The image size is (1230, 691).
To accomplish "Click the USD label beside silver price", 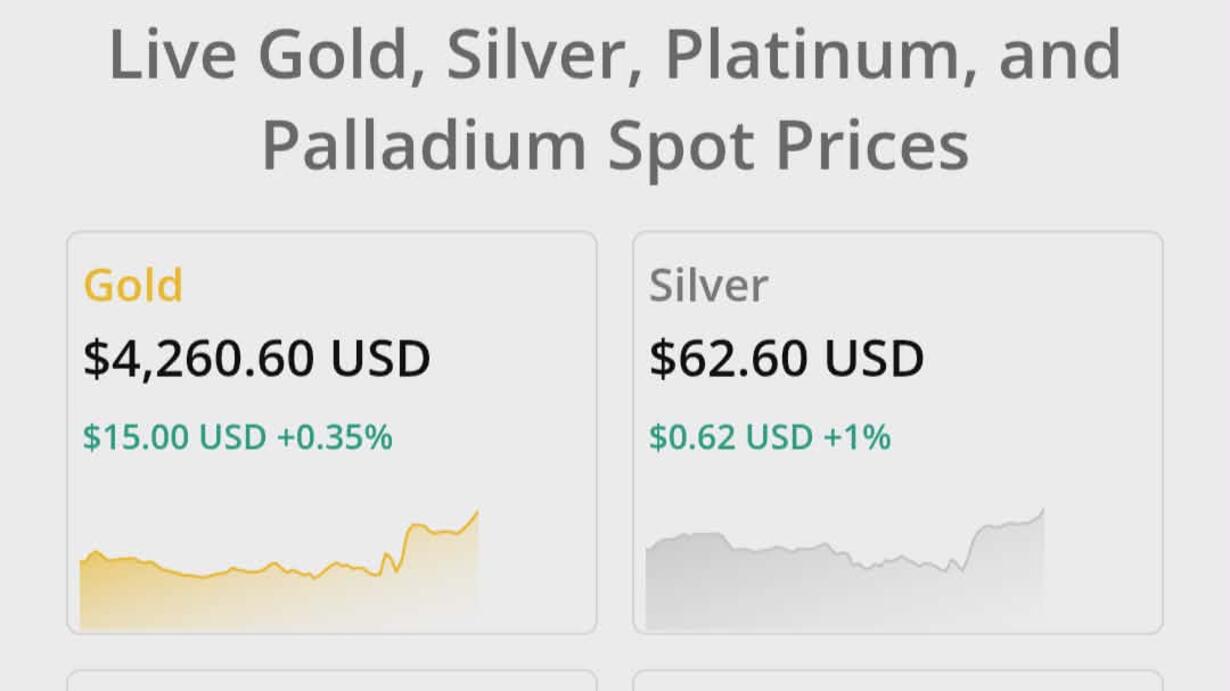I will pos(872,359).
